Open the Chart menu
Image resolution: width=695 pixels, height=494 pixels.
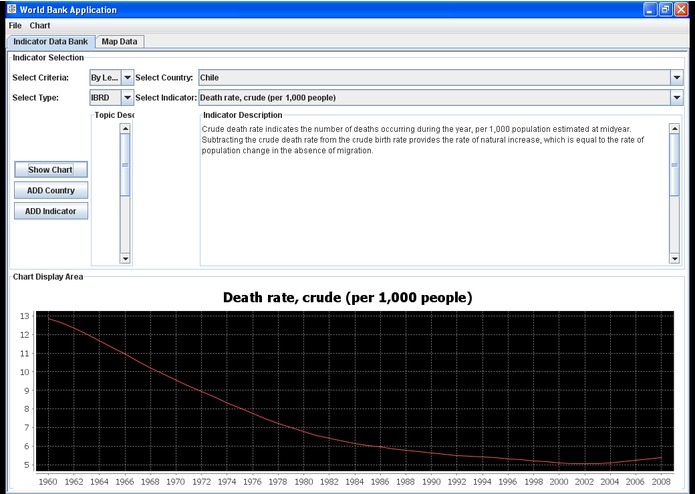pos(40,26)
